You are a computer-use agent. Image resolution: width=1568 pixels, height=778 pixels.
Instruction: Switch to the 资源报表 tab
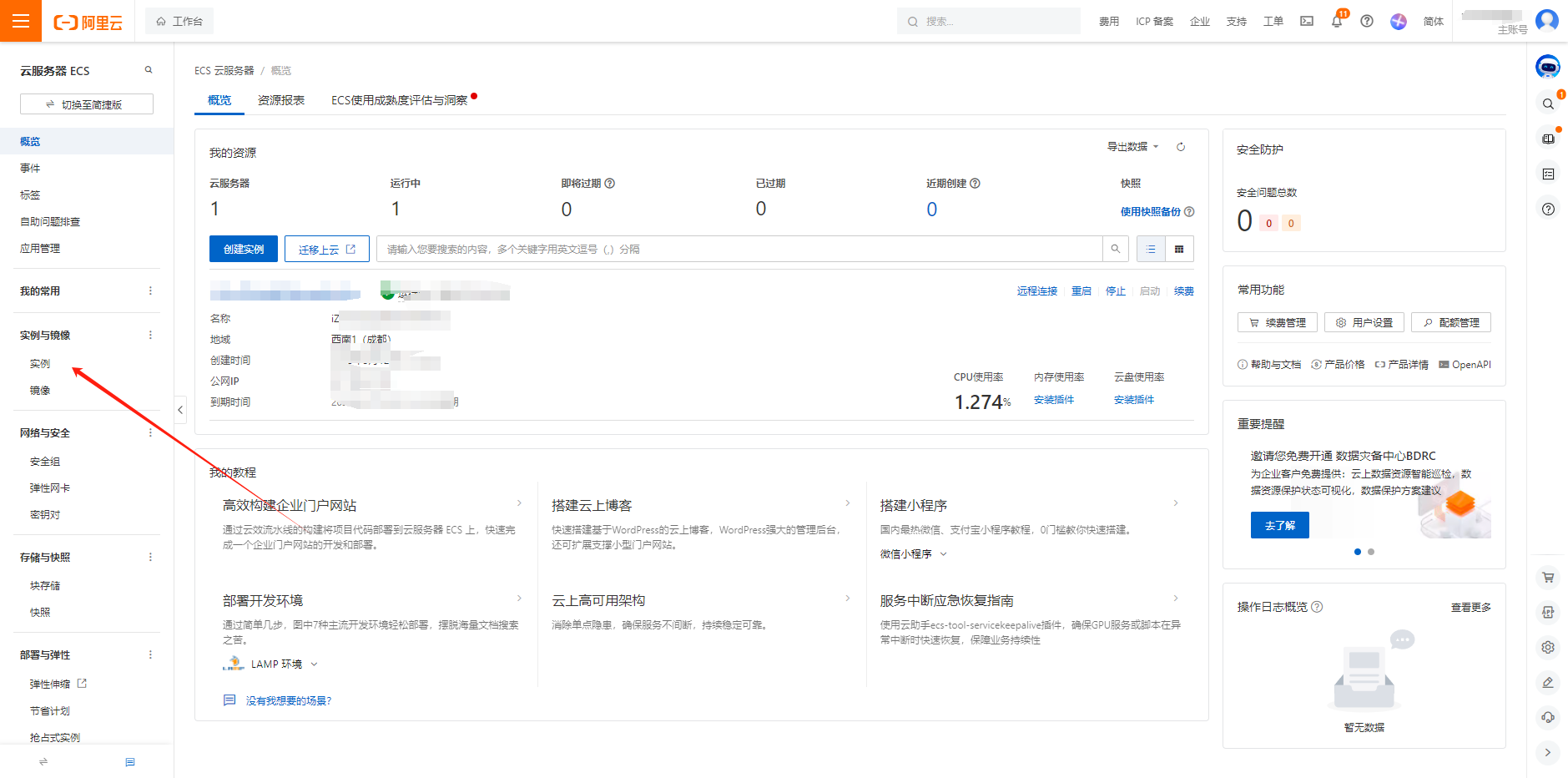(280, 99)
